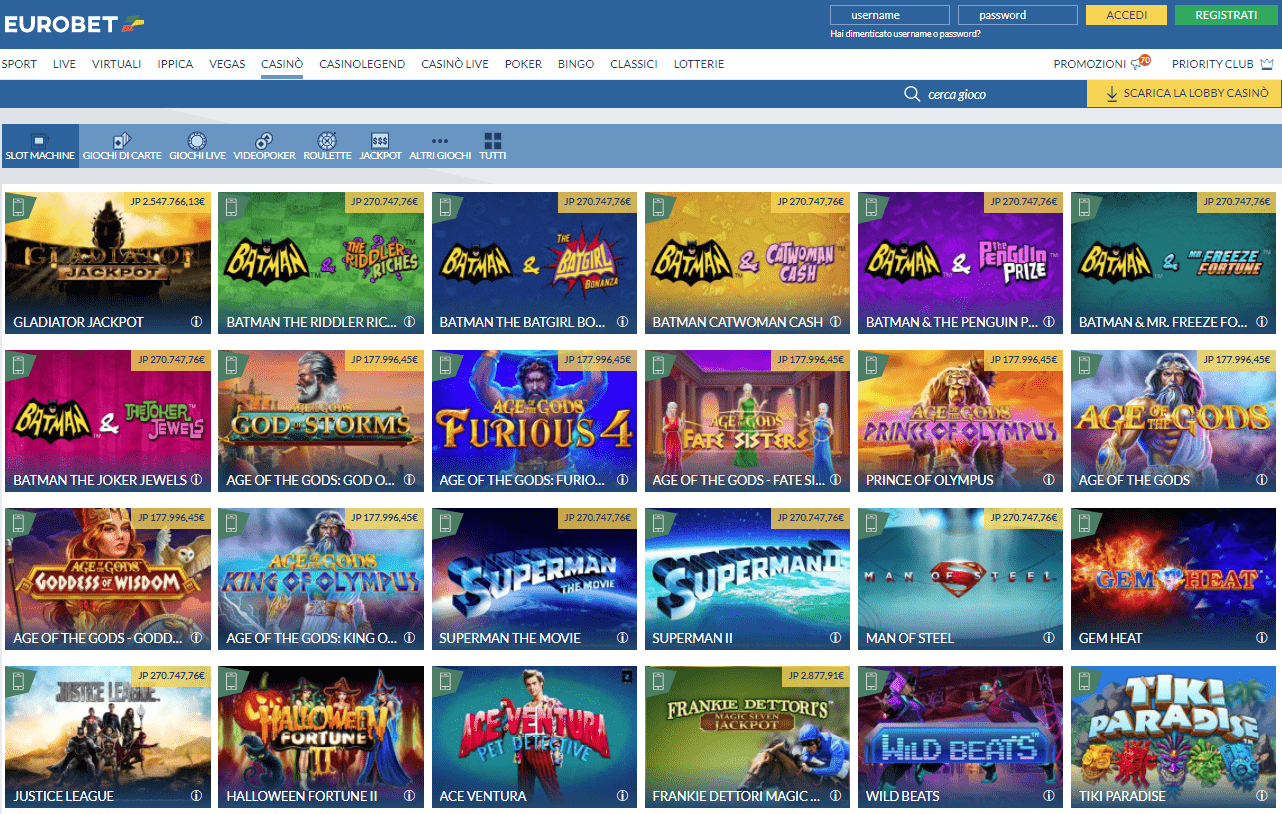Image resolution: width=1282 pixels, height=814 pixels.
Task: Click the JP 2.877,91€ jackpot label
Action: click(816, 676)
